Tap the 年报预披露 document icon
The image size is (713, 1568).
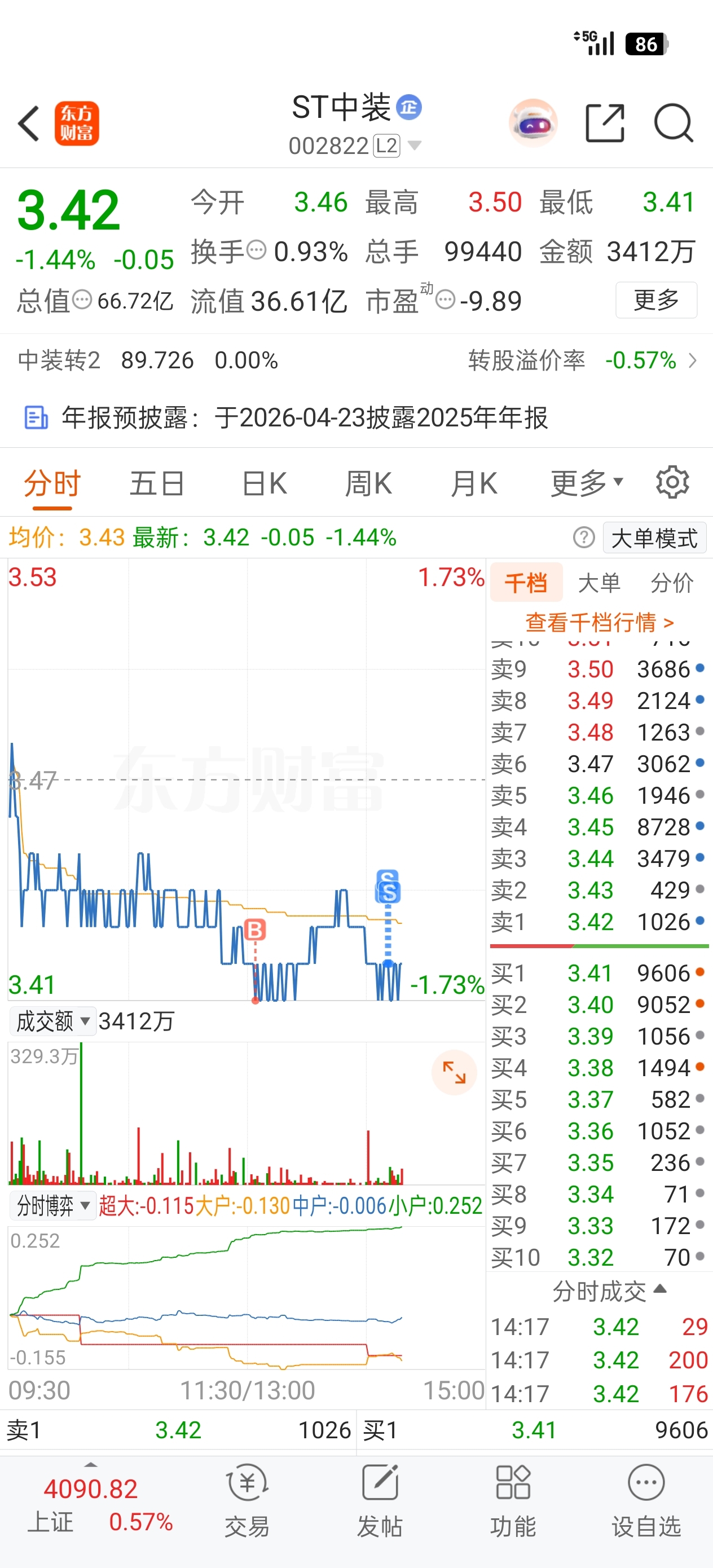pos(36,418)
